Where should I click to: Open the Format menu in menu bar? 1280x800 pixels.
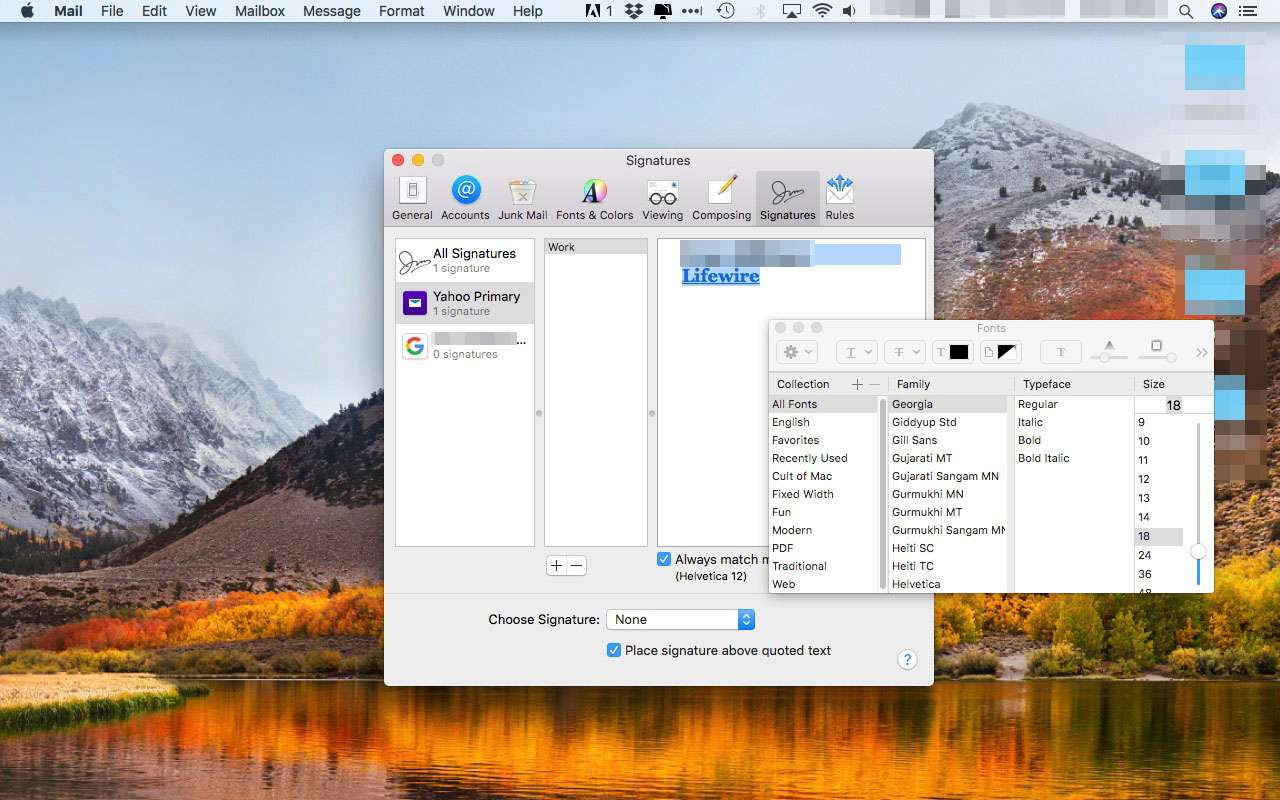click(401, 11)
